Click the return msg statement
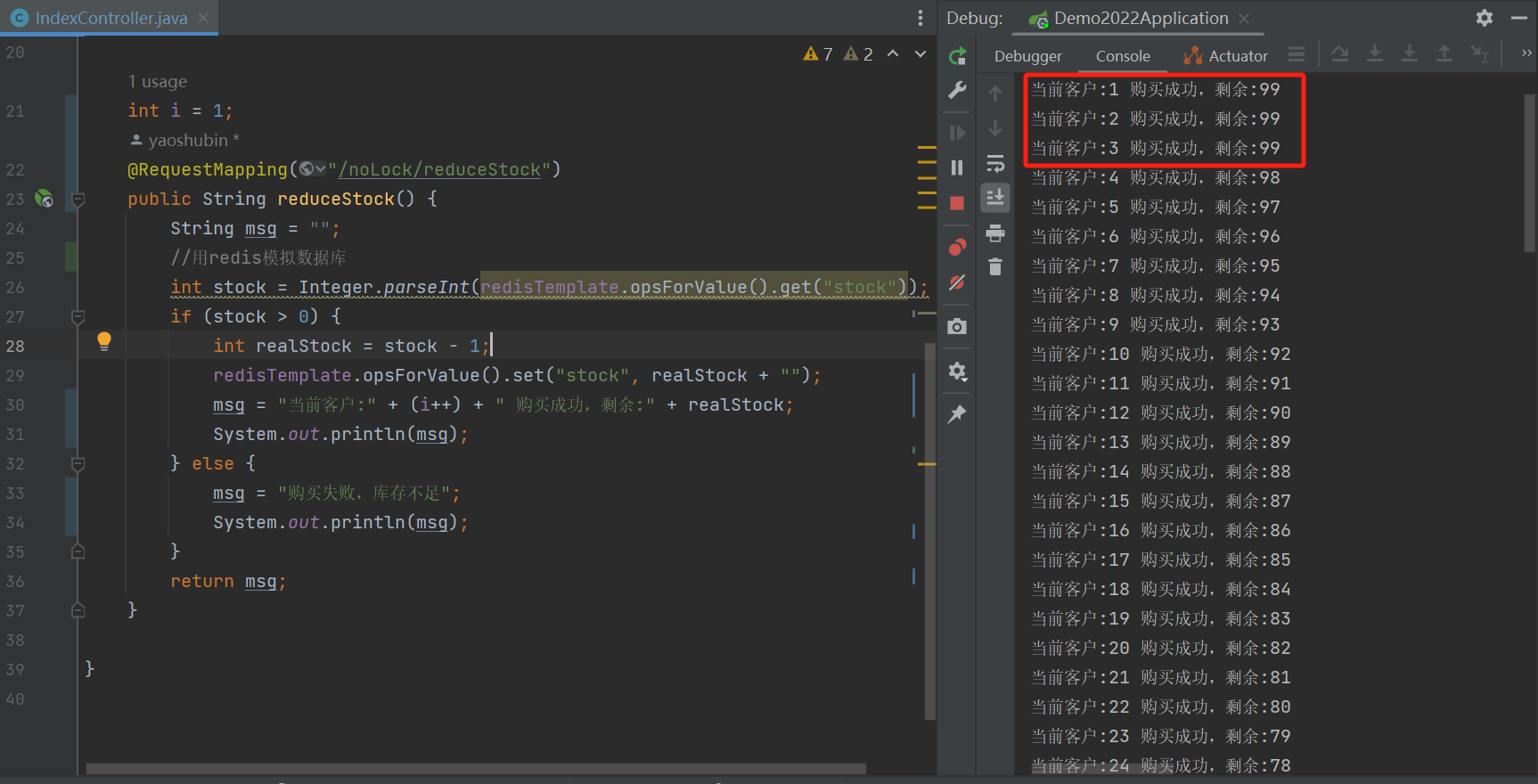1538x784 pixels. tap(228, 581)
